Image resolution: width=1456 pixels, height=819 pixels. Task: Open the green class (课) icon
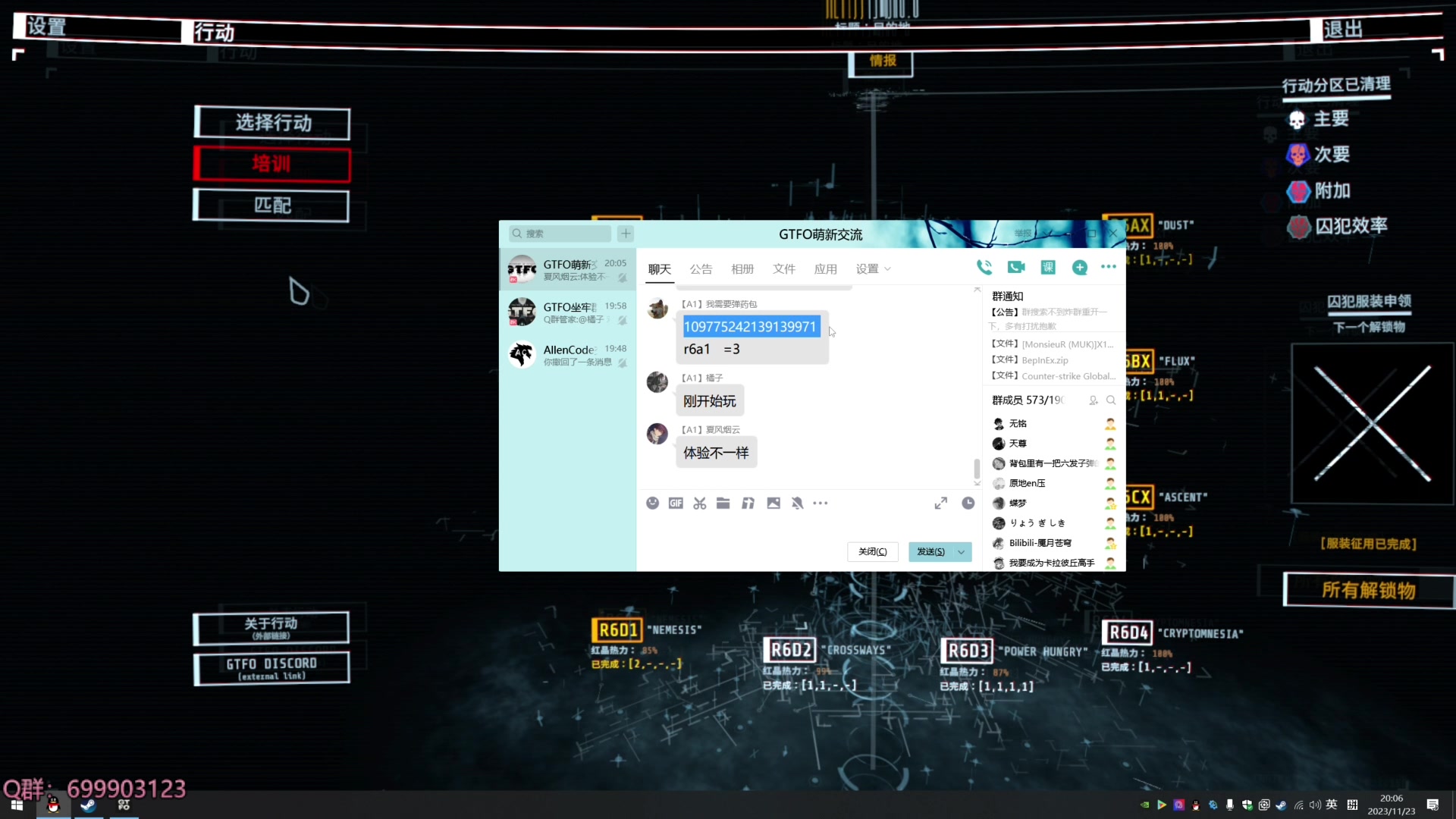pos(1048,267)
